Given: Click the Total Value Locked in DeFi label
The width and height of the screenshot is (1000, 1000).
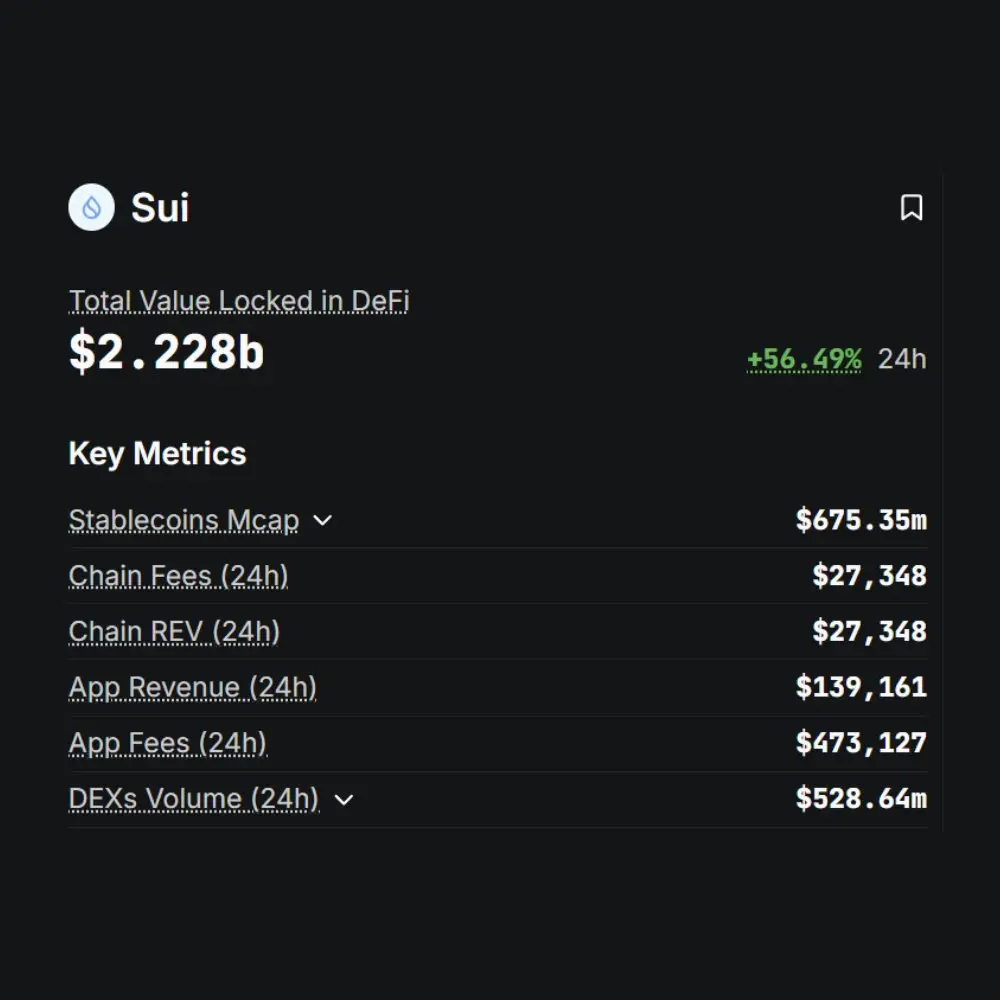Looking at the screenshot, I should (x=239, y=301).
